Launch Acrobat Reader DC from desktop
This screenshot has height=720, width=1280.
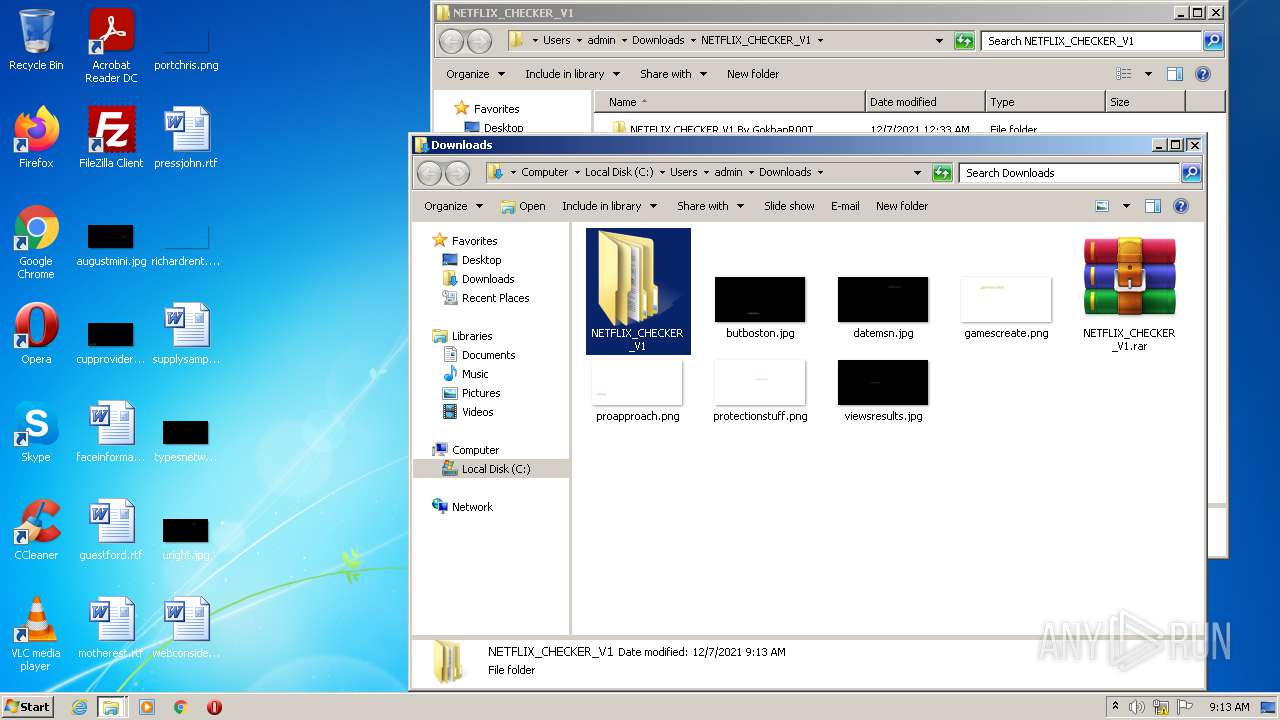[x=111, y=46]
